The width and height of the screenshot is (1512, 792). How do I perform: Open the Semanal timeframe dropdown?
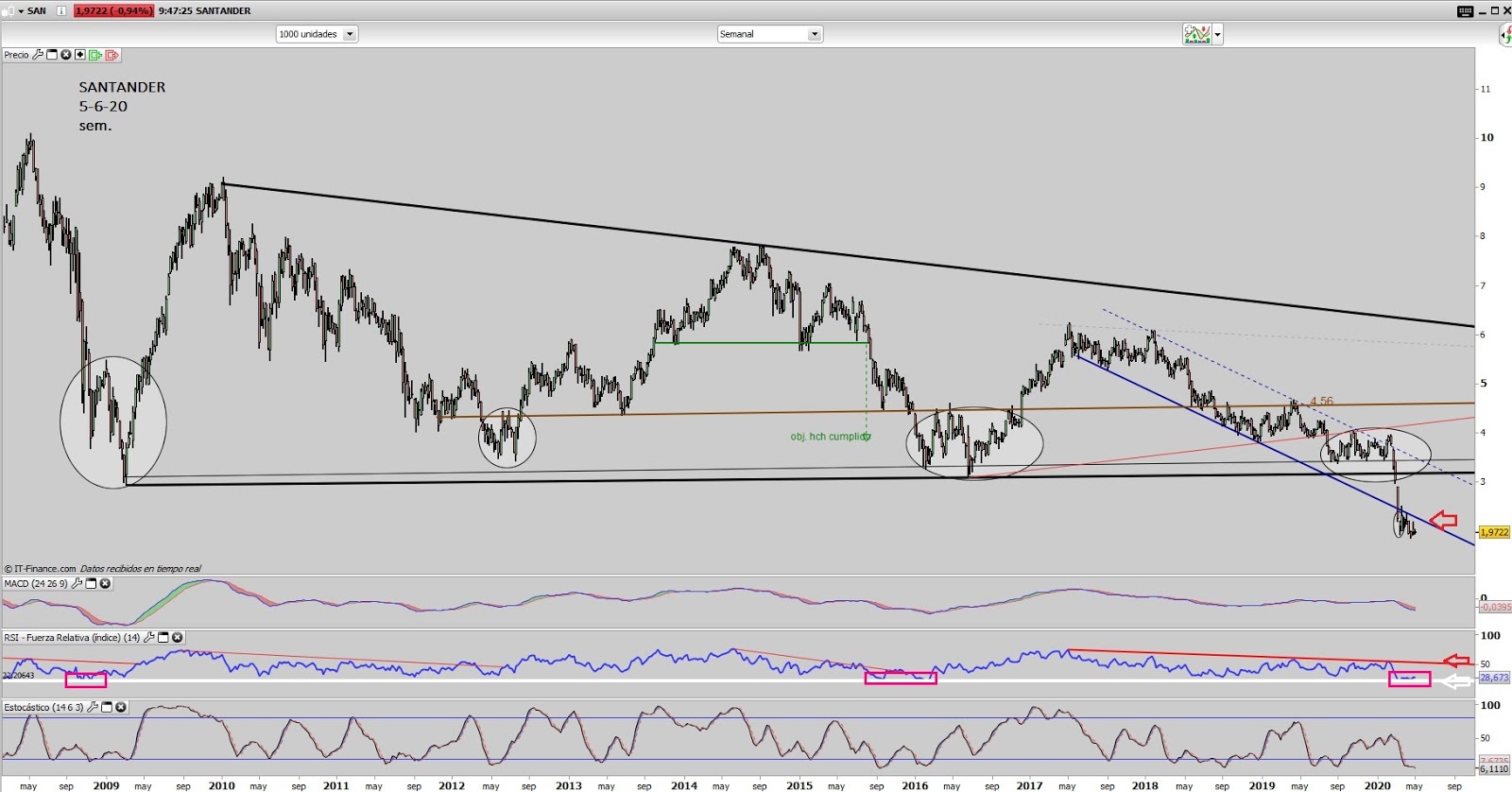pos(770,34)
